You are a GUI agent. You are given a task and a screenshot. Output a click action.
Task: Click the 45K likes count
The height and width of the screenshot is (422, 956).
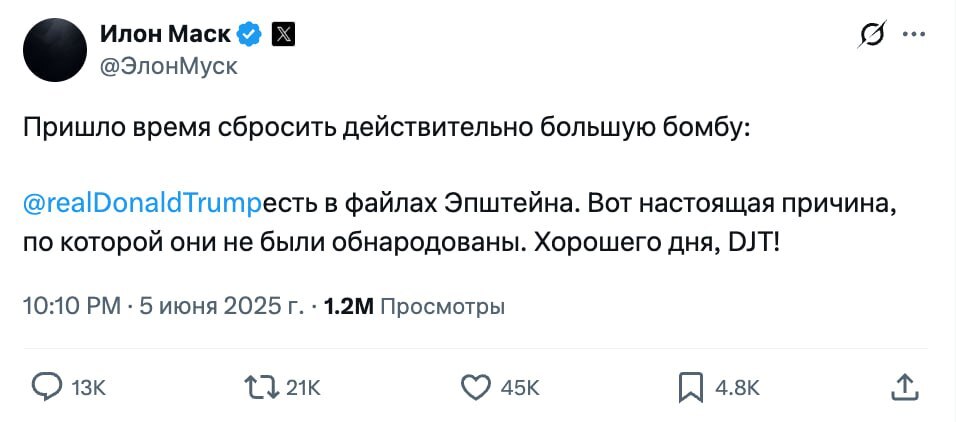pos(519,388)
